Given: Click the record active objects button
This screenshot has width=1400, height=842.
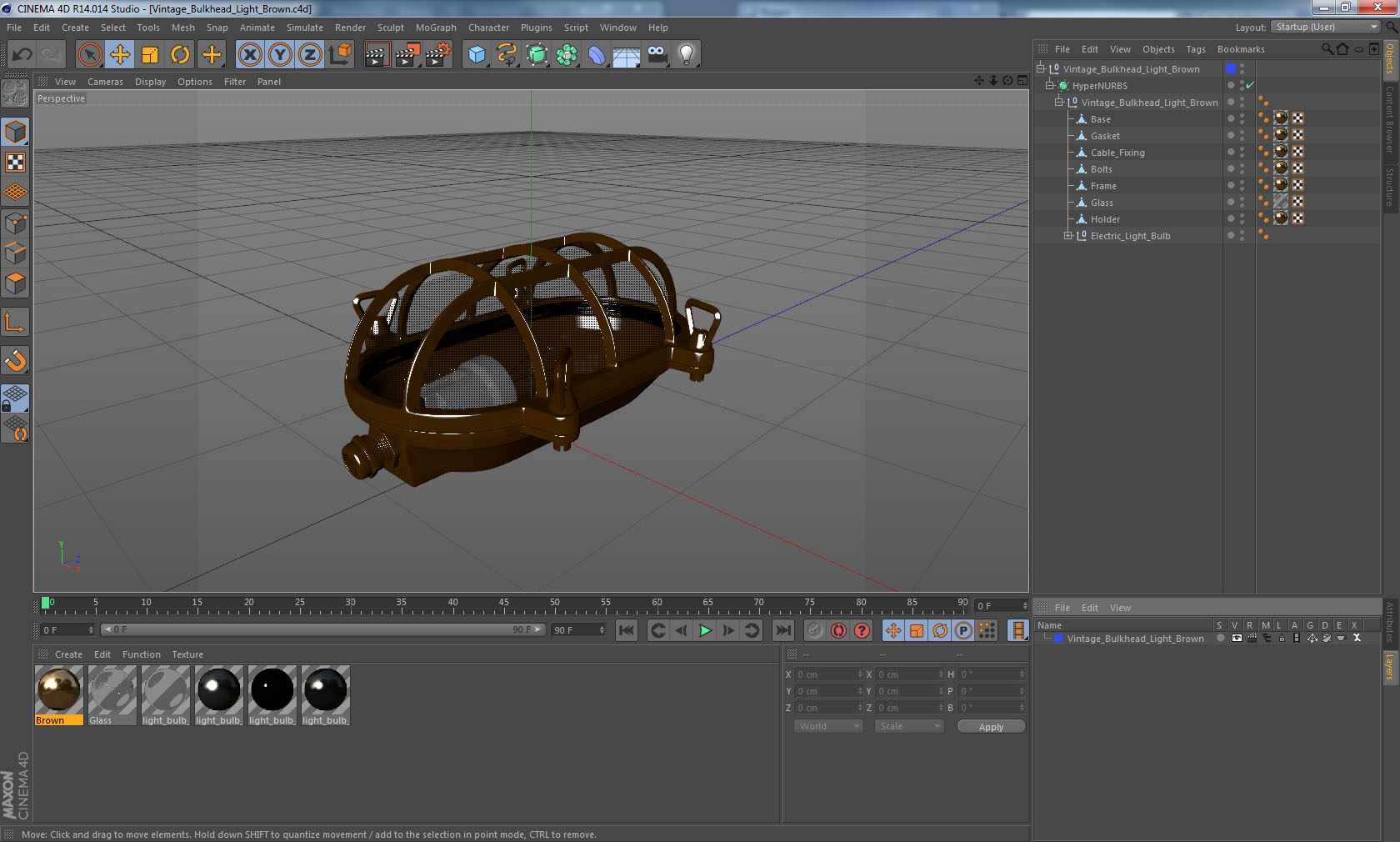Looking at the screenshot, I should click(815, 630).
